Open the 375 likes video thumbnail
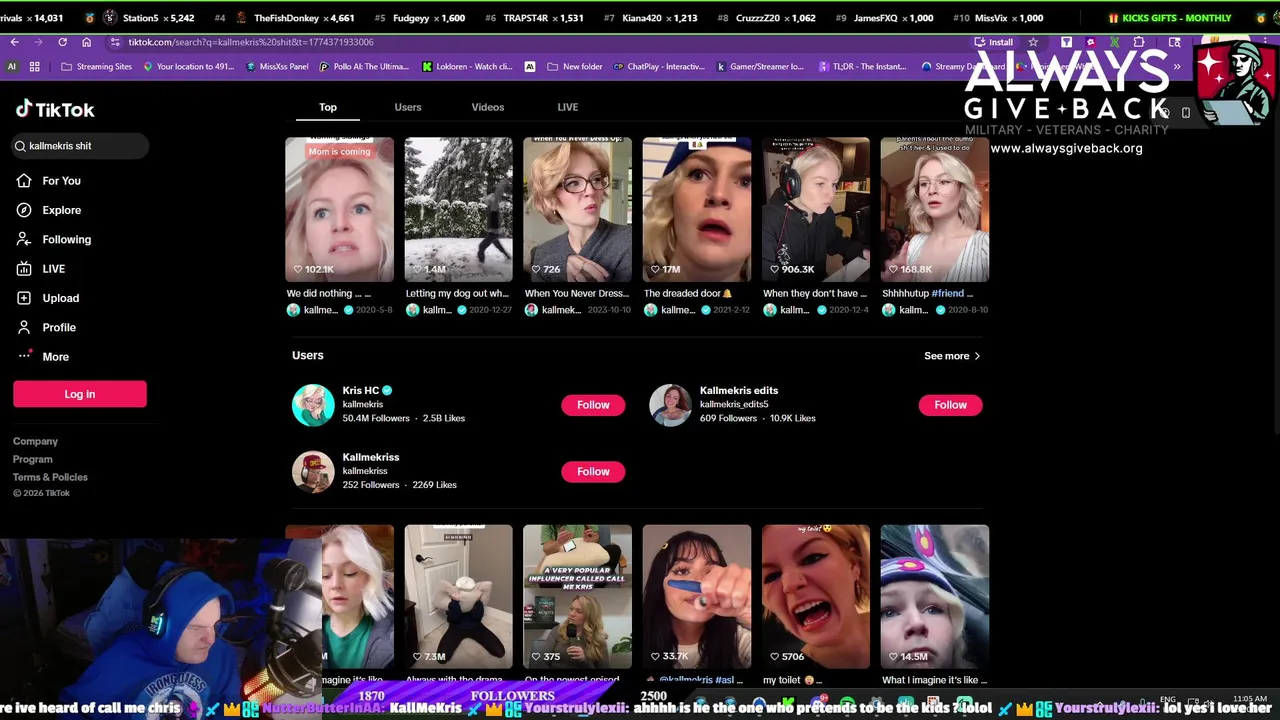 point(577,596)
